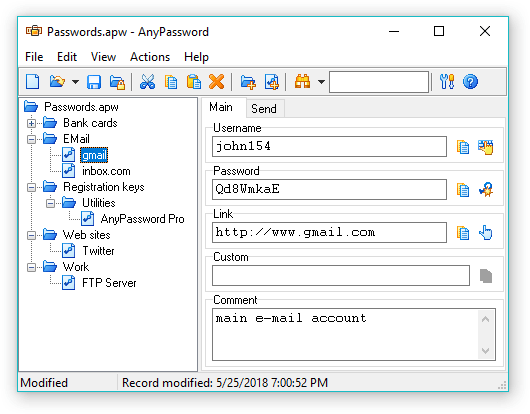Select the inbox.com record
Image resolution: width=530 pixels, height=414 pixels.
coord(106,171)
